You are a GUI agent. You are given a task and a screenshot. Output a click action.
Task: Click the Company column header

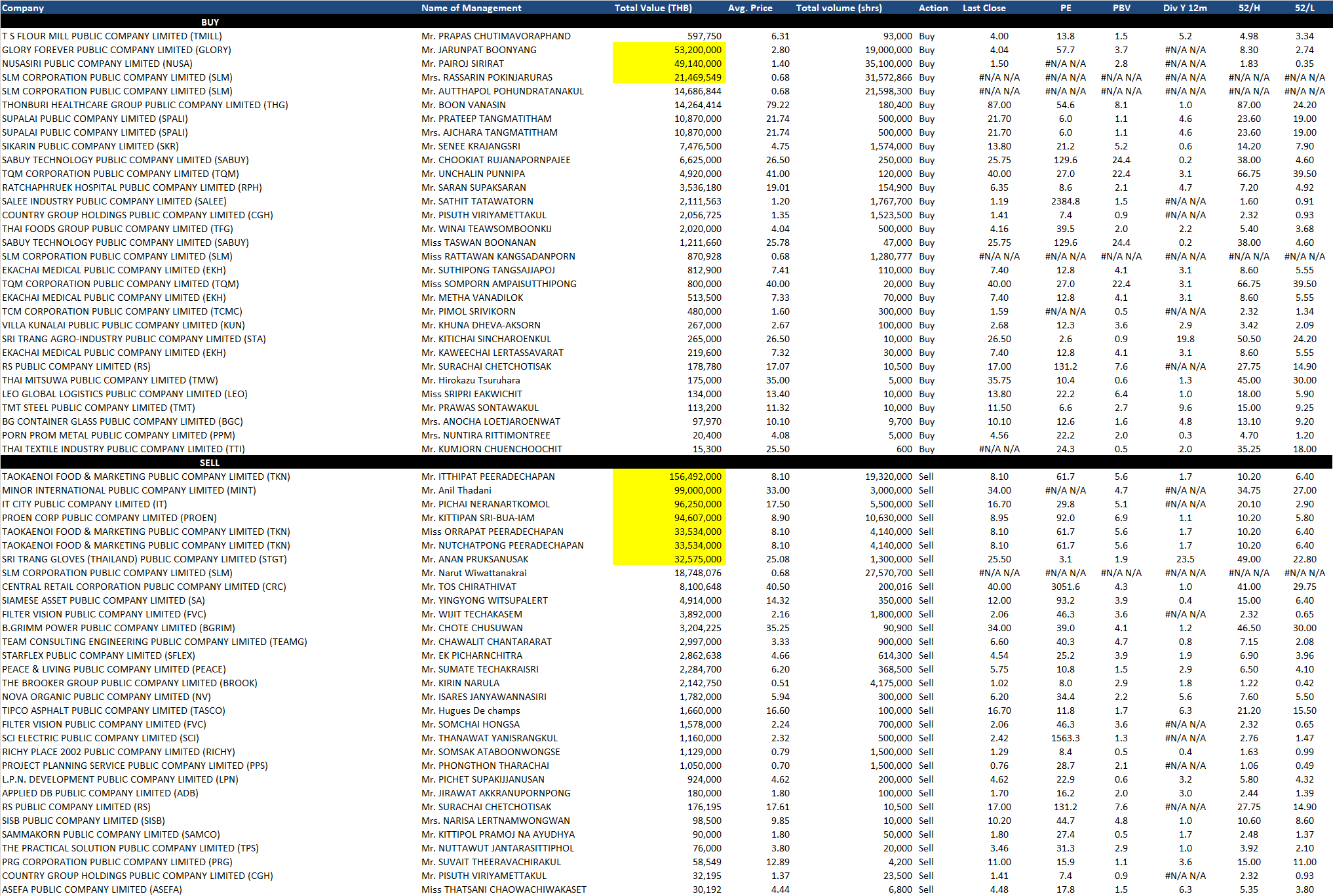(x=23, y=8)
